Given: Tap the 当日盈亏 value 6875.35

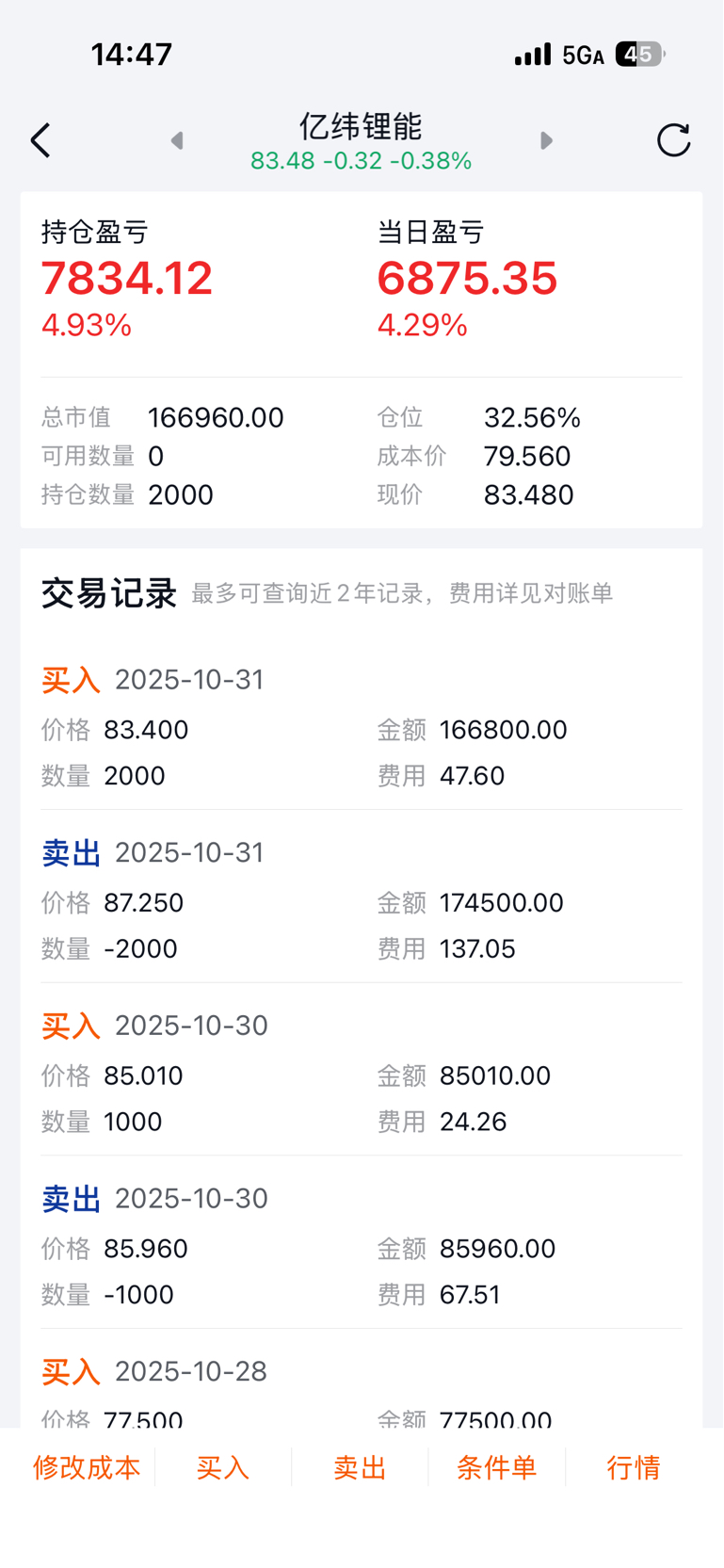Looking at the screenshot, I should click(467, 279).
